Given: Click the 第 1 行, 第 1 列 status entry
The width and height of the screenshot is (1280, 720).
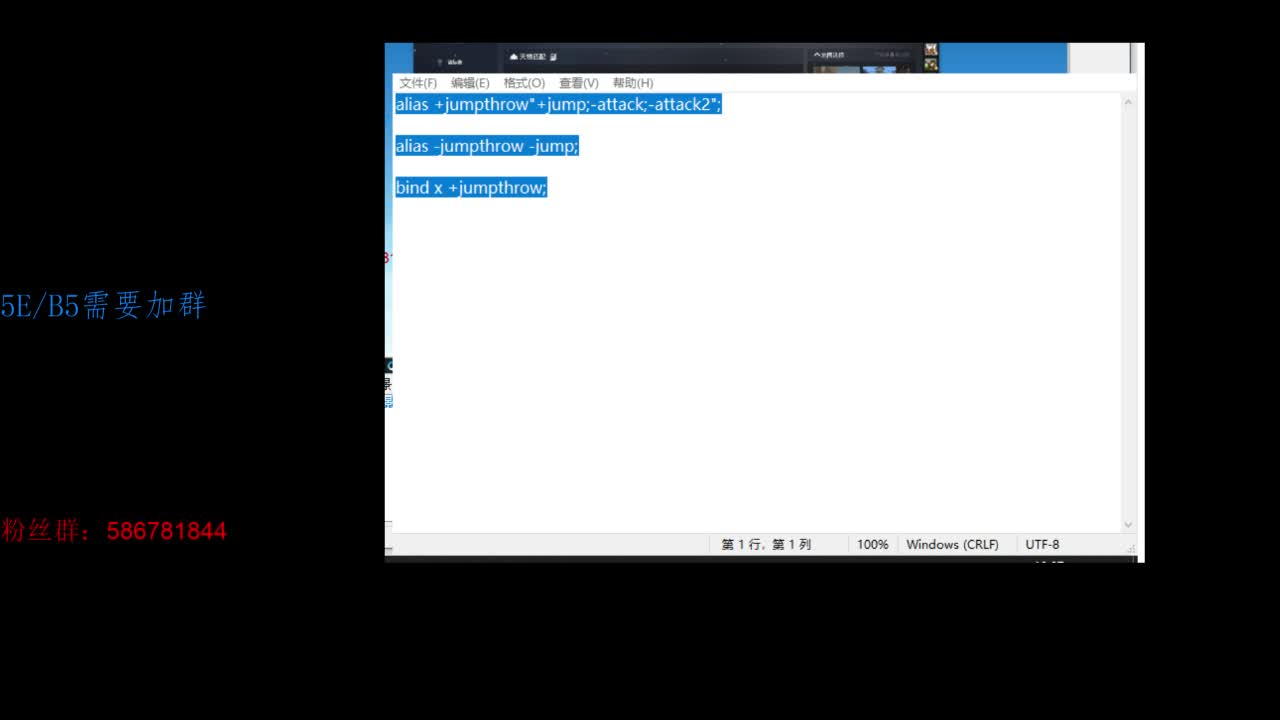Looking at the screenshot, I should tap(766, 545).
